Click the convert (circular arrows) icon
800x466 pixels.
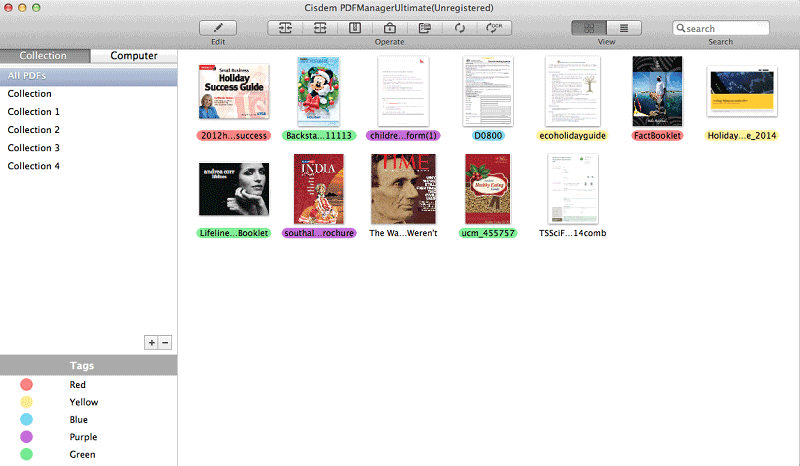point(460,28)
